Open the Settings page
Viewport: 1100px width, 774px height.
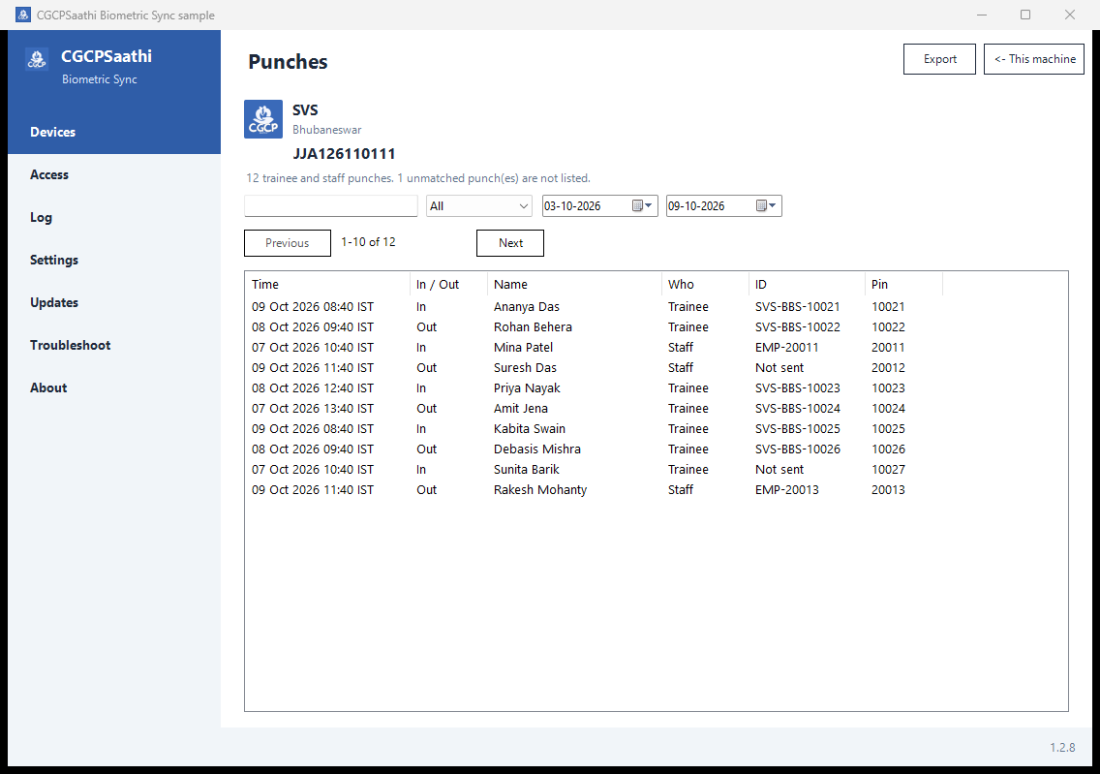(x=114, y=260)
